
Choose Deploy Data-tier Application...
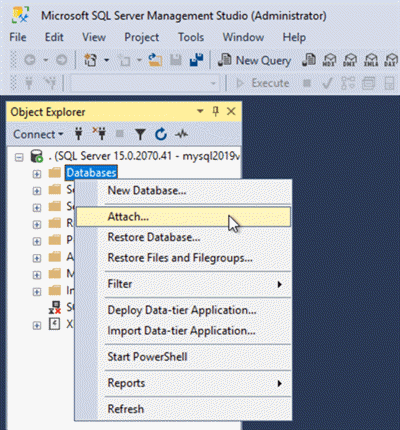tap(183, 310)
